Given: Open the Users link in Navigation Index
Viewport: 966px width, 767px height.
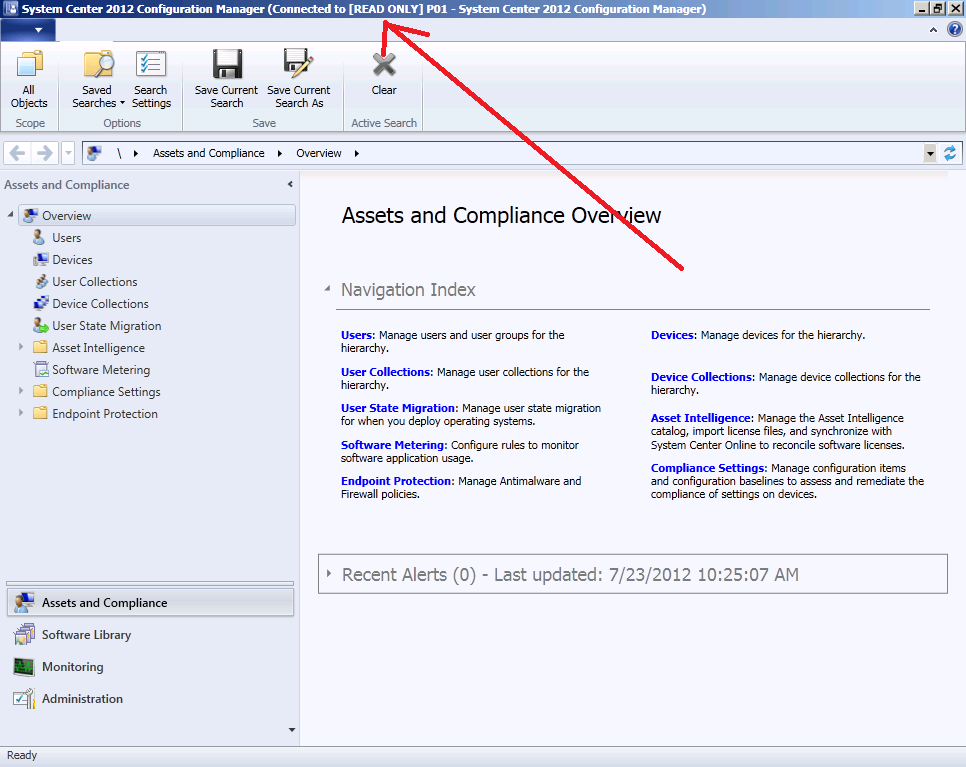Looking at the screenshot, I should coord(357,335).
